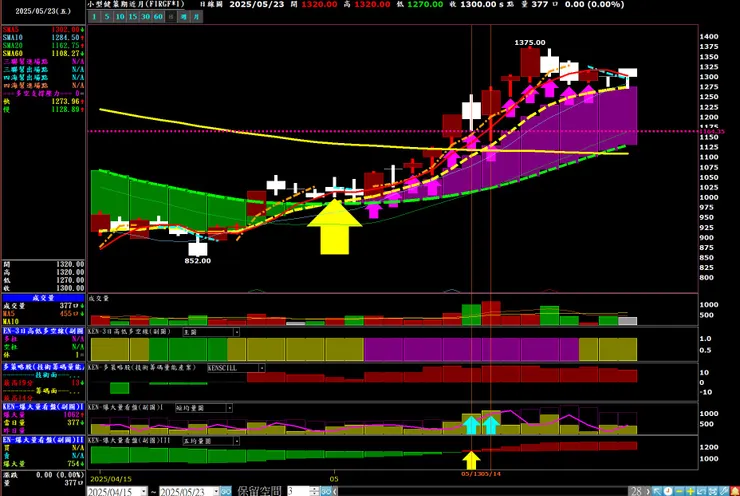Switch to the monthly (月) chart period
This screenshot has width=740, height=496.
[196, 17]
